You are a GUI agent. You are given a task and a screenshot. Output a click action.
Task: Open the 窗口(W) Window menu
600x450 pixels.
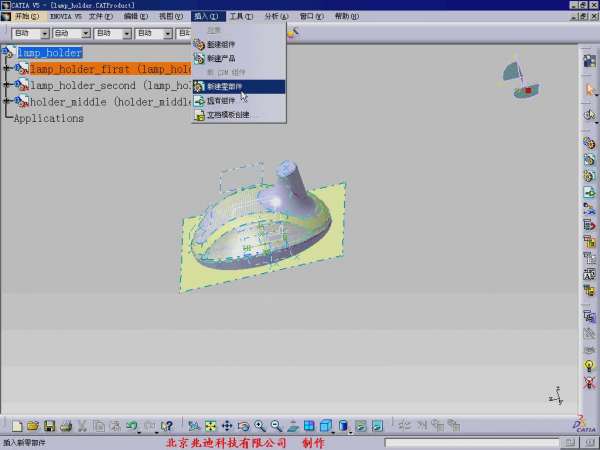pos(311,16)
